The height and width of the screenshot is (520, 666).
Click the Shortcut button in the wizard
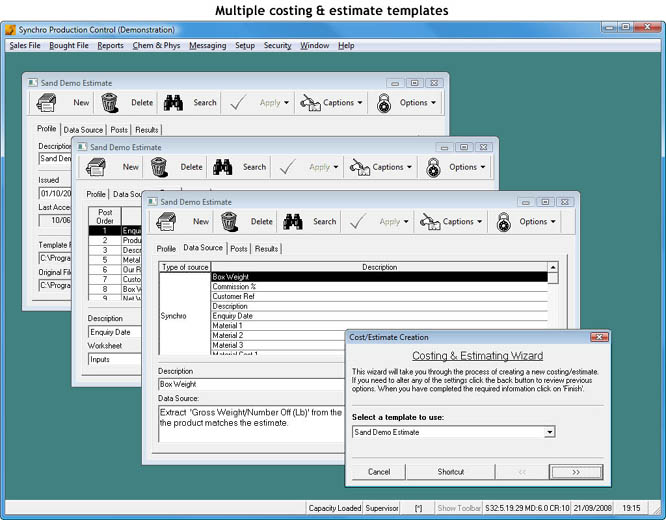451,472
